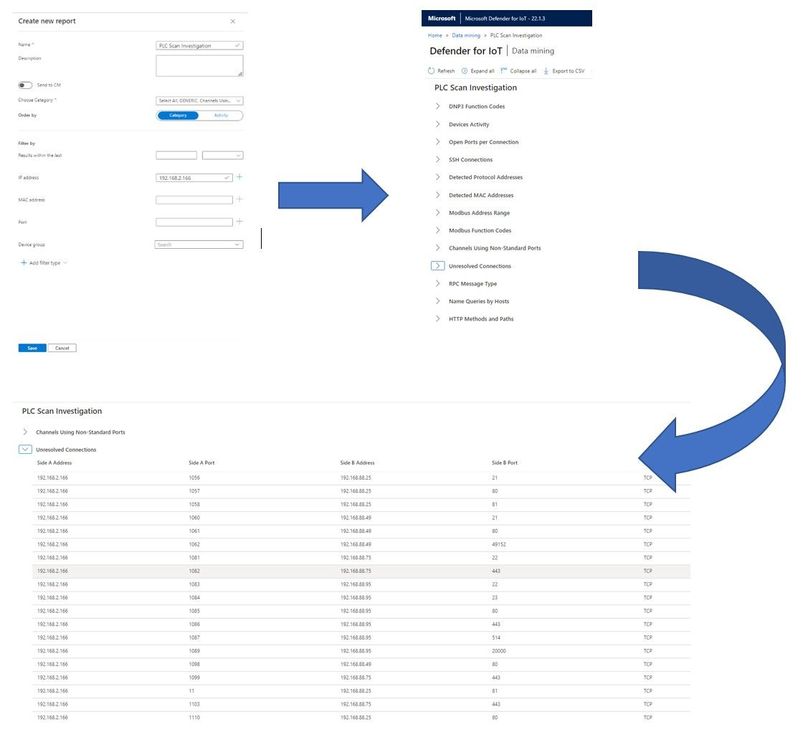Click the plus icon next to IP address
This screenshot has width=803, height=745.
point(239,177)
